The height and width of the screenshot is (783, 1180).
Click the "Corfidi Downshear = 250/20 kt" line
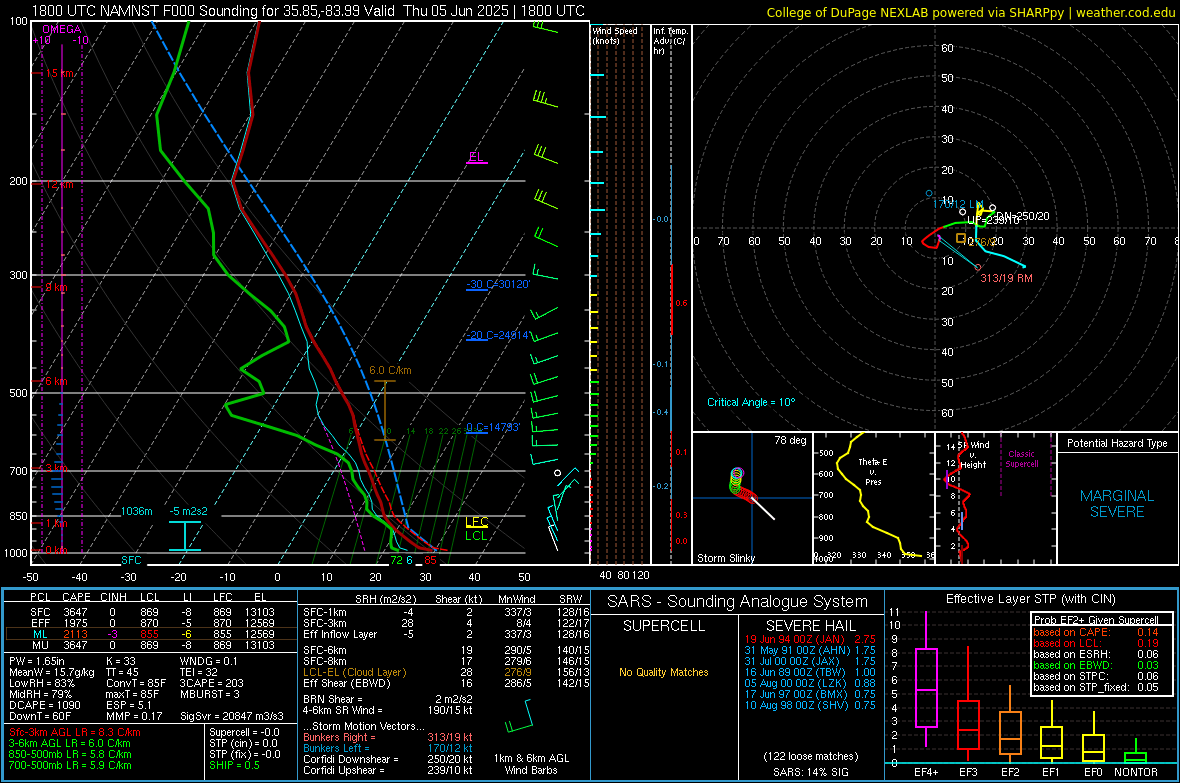[x=388, y=759]
